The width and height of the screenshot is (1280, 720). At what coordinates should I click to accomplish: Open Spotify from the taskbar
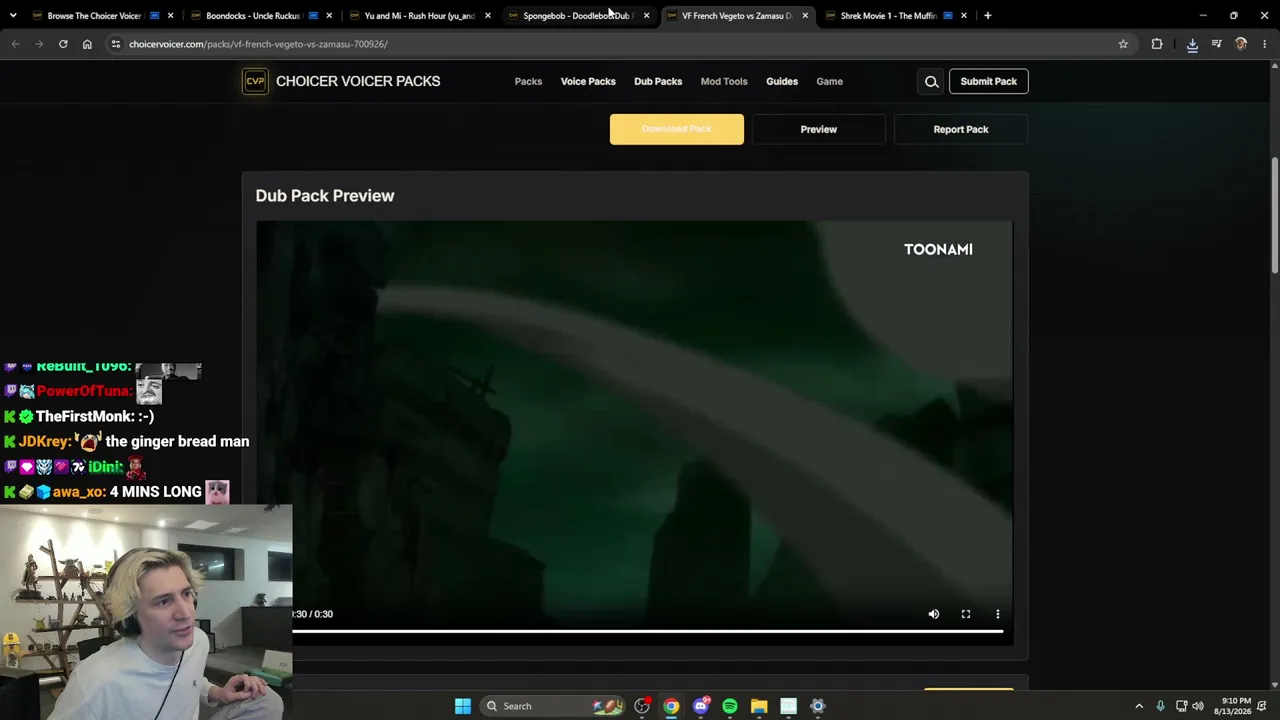730,706
